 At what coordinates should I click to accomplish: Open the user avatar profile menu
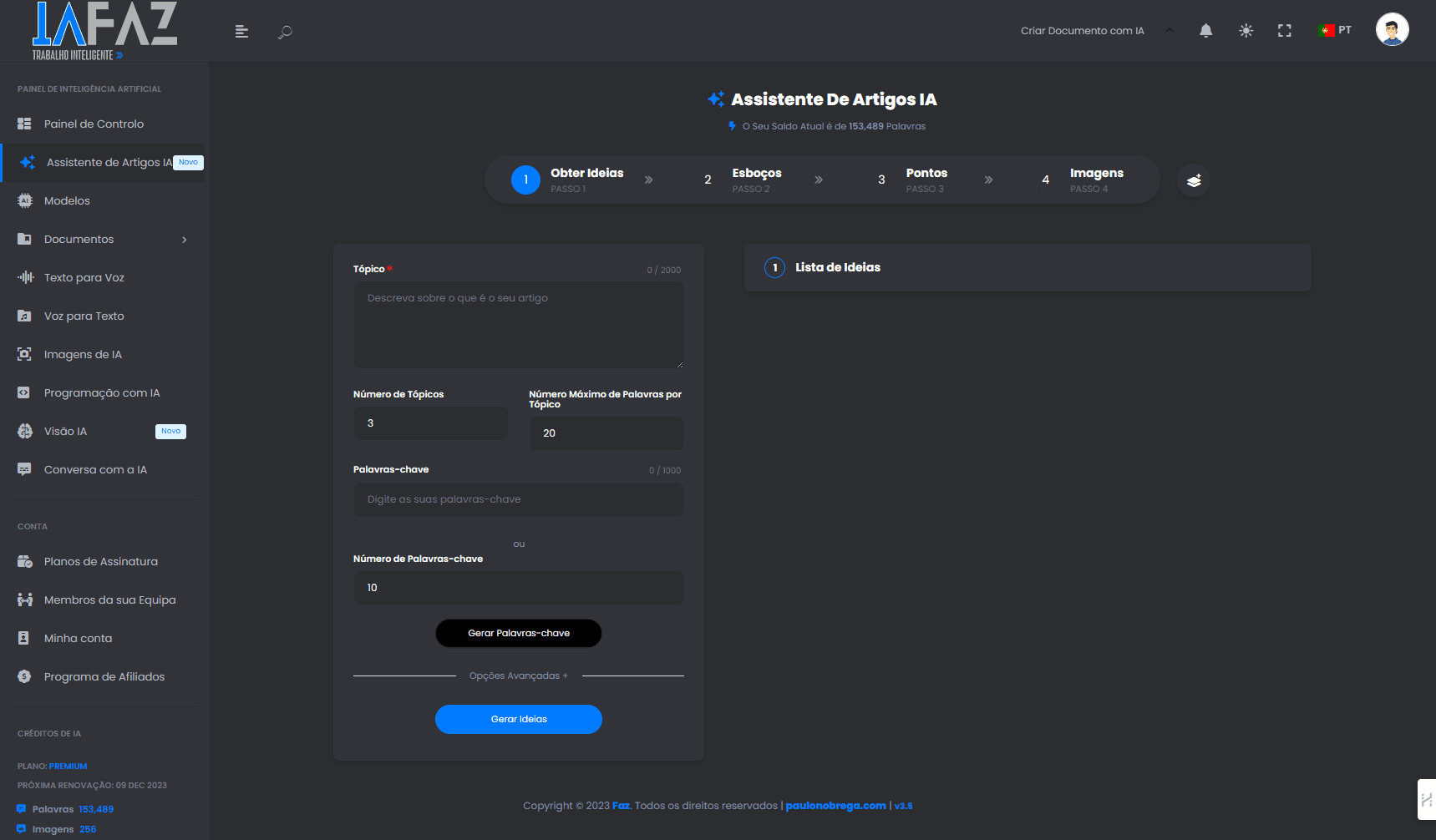tap(1392, 30)
